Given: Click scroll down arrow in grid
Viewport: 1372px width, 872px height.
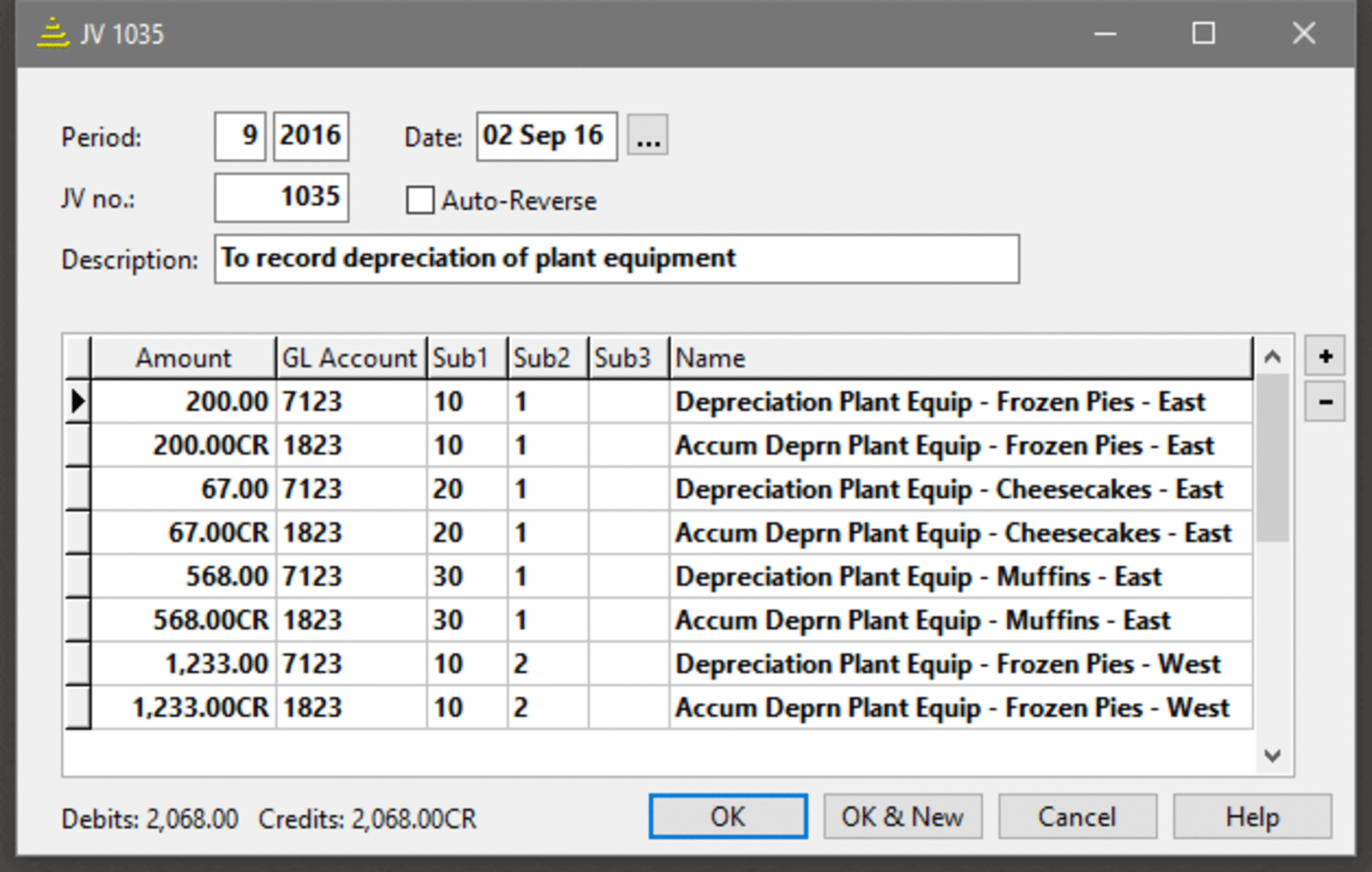Looking at the screenshot, I should pyautogui.click(x=1272, y=755).
